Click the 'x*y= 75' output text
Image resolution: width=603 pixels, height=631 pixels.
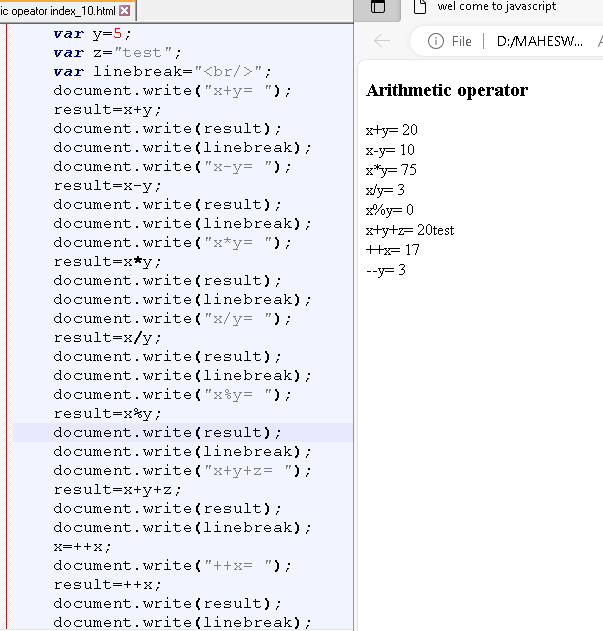[391, 170]
